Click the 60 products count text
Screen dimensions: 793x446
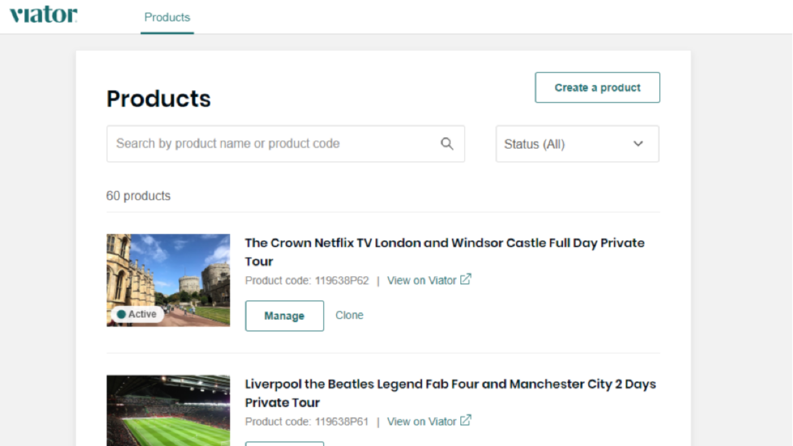click(138, 196)
